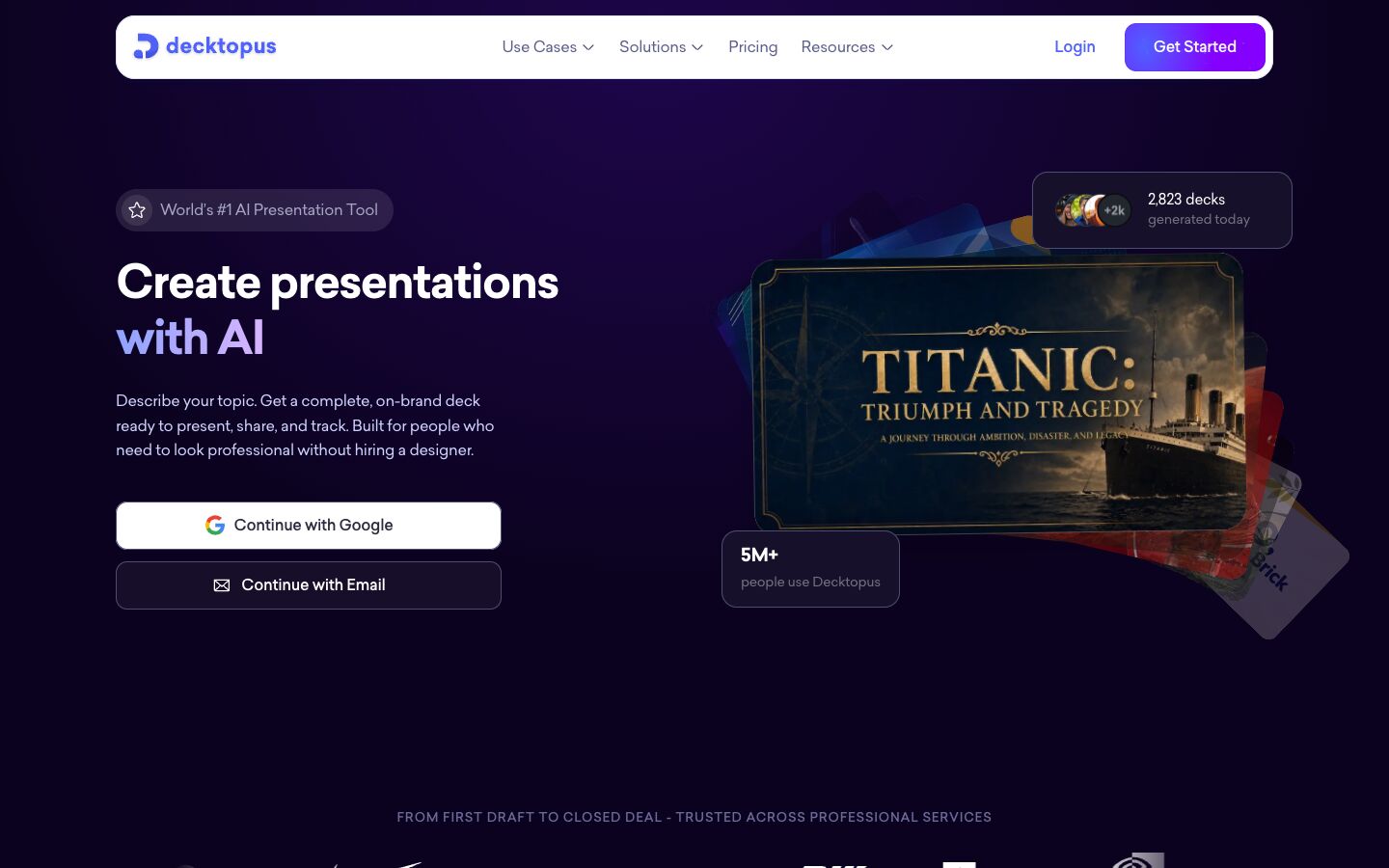1389x868 pixels.
Task: Click the Decktopus logo icon
Action: [146, 46]
